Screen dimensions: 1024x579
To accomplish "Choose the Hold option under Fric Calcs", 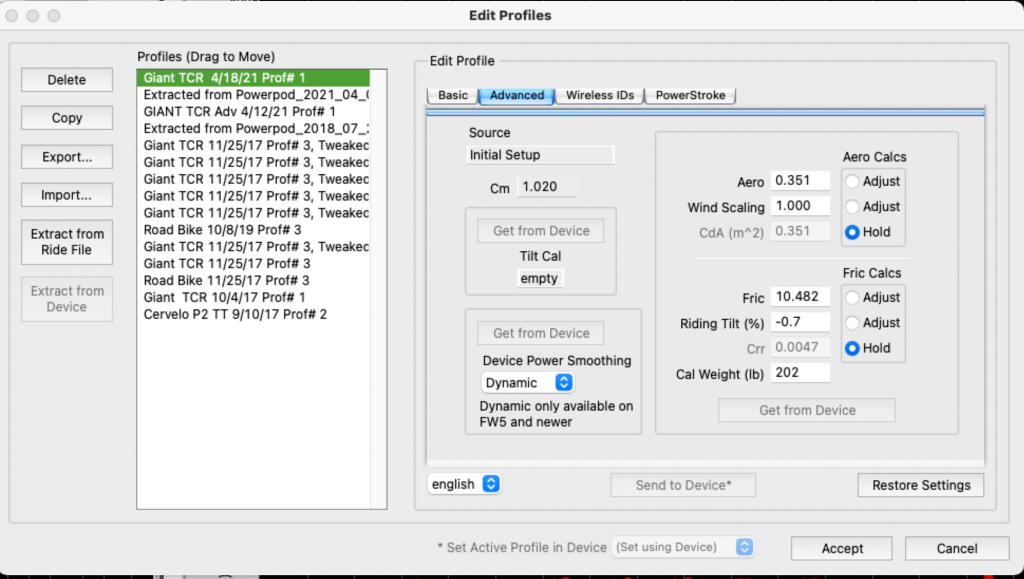I will [853, 349].
